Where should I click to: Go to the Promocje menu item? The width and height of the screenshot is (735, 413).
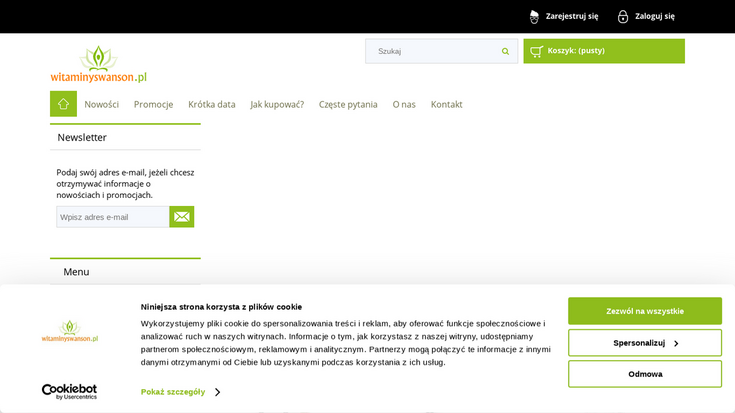(153, 104)
